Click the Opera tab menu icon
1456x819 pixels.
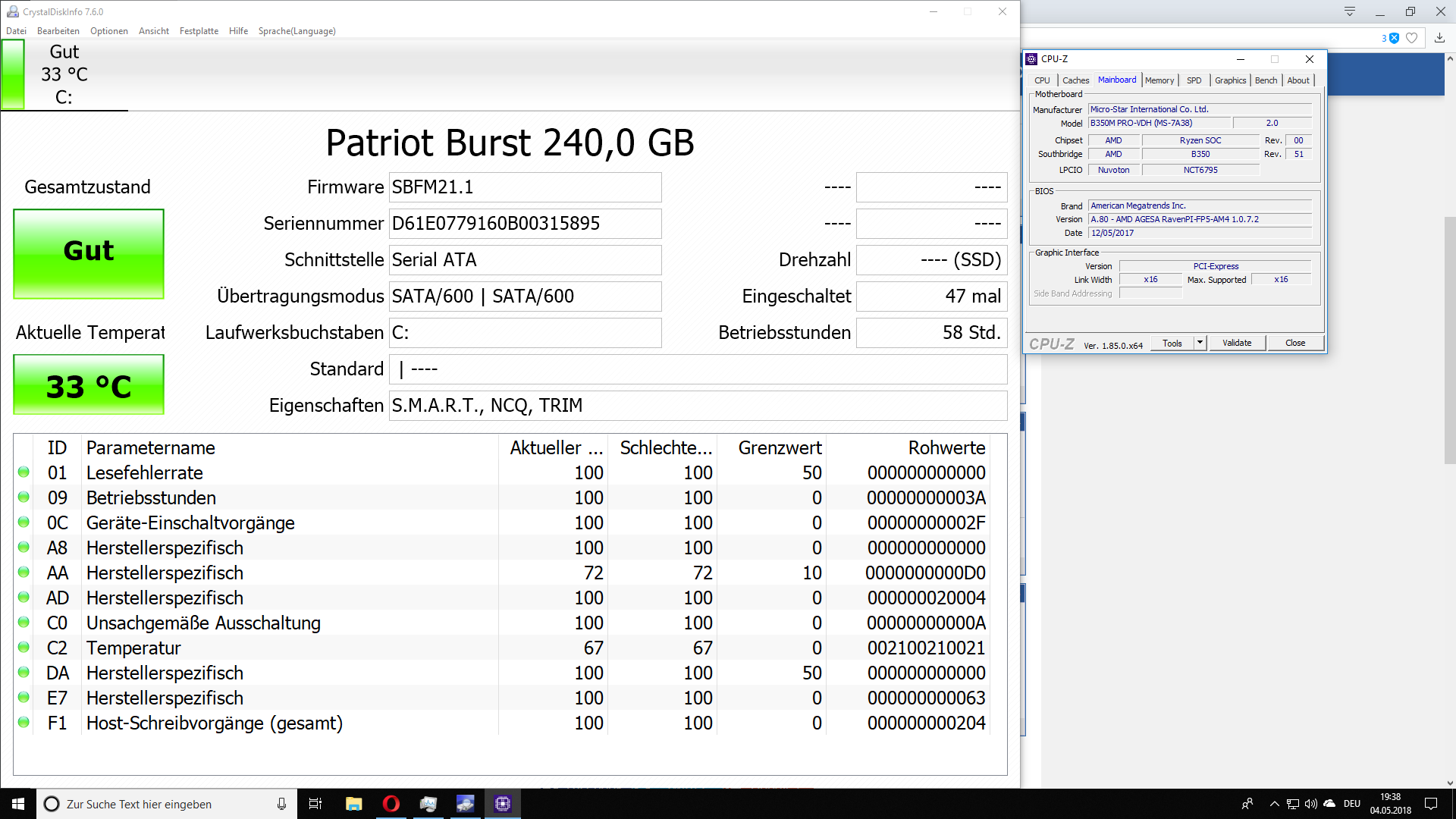[1349, 11]
